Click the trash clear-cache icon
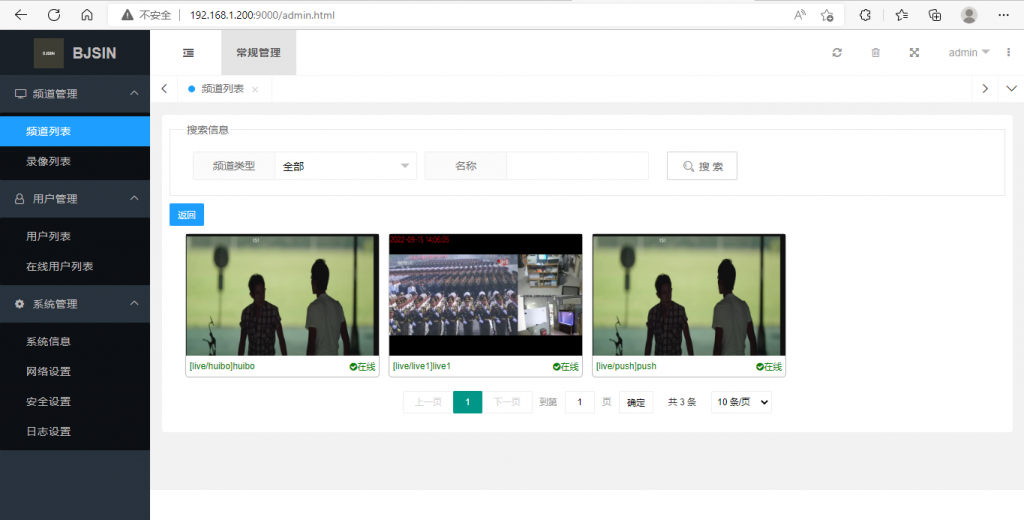Viewport: 1024px width, 520px height. (875, 53)
